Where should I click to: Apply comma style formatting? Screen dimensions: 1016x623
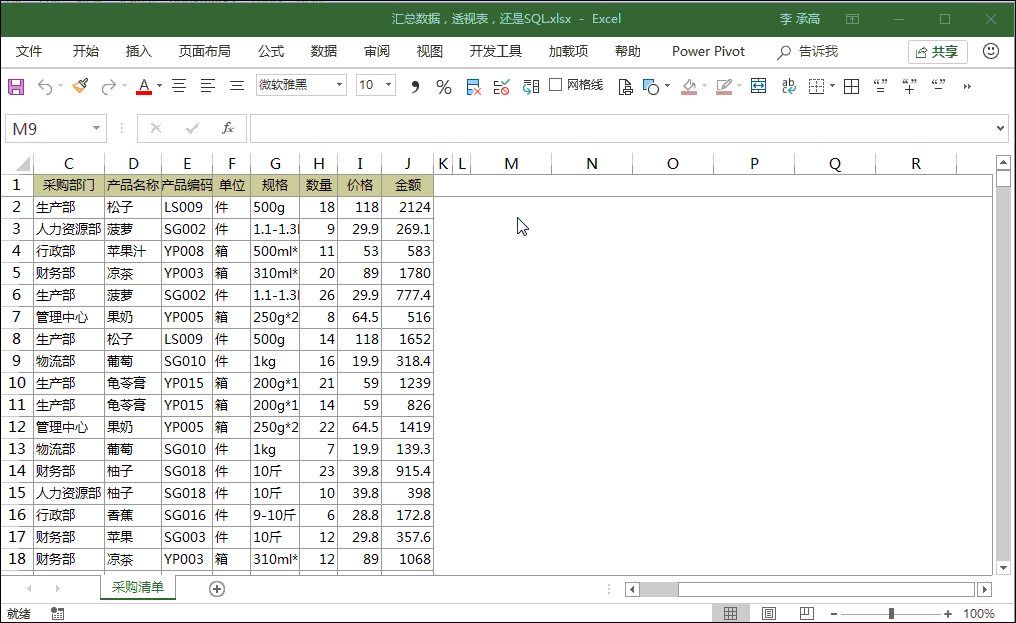click(415, 87)
